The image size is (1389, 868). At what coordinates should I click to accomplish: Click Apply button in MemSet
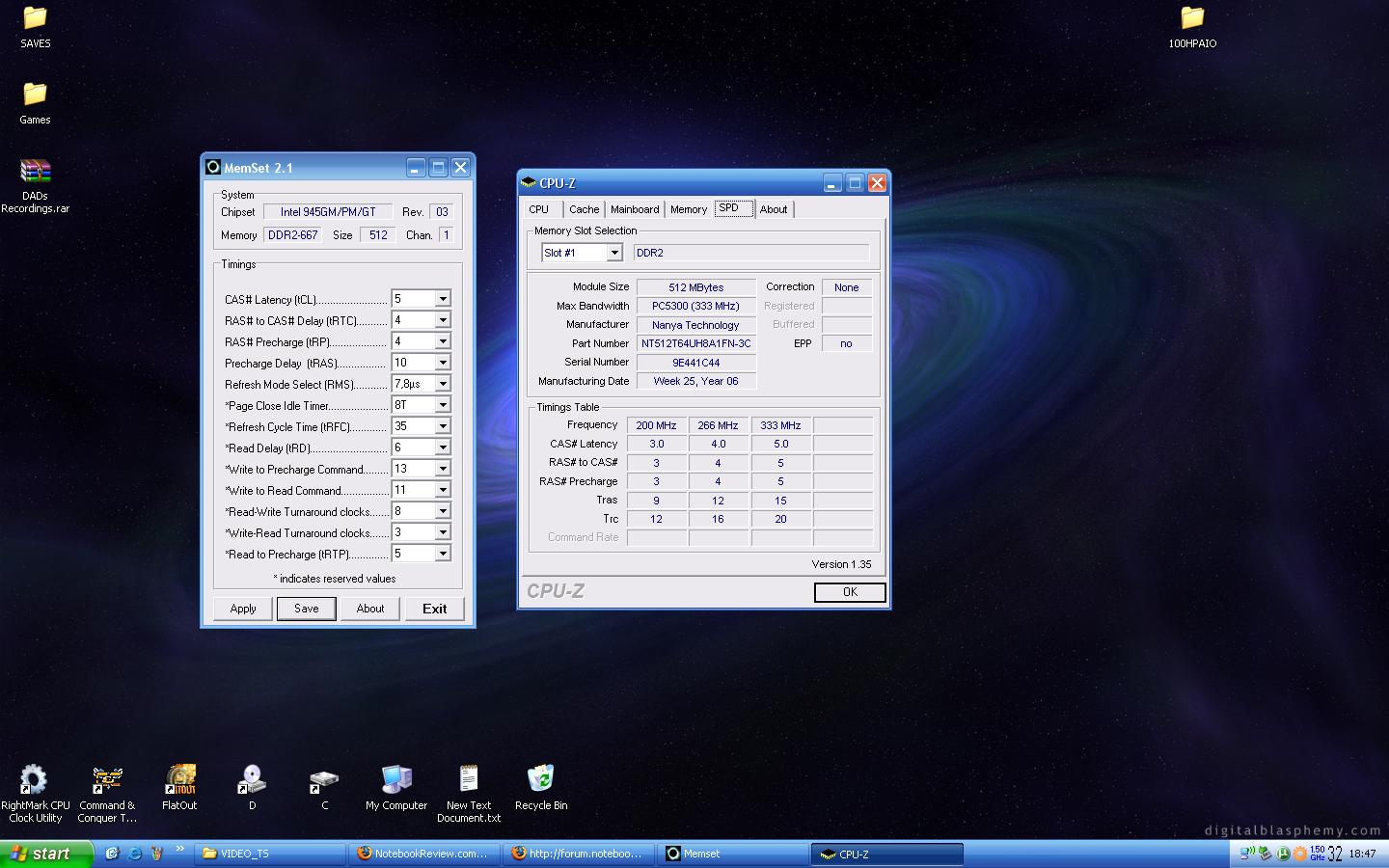243,609
